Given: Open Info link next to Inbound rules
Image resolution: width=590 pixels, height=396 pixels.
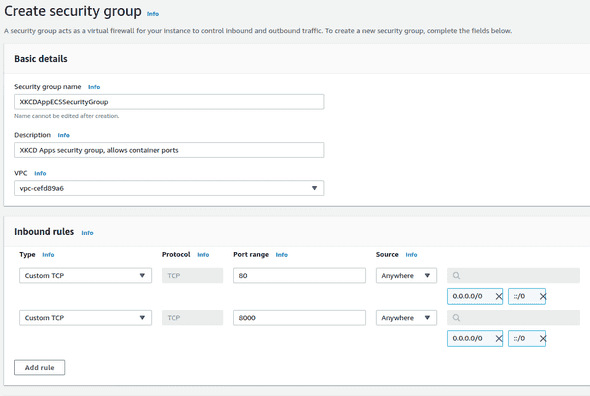Looking at the screenshot, I should (87, 233).
